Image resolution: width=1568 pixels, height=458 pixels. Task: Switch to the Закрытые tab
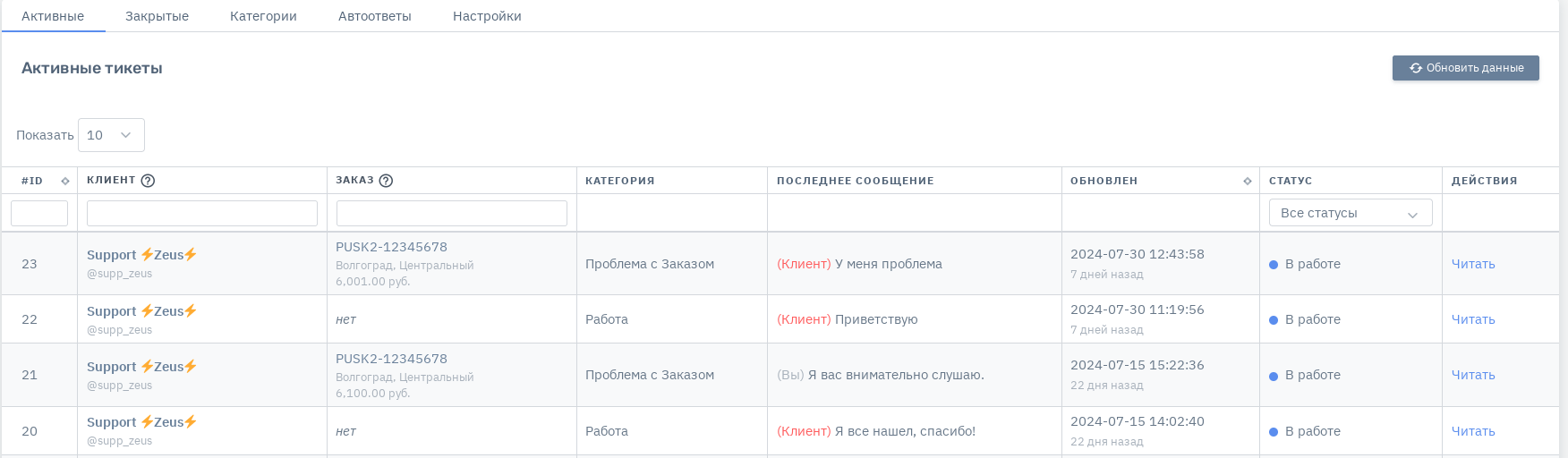click(157, 16)
